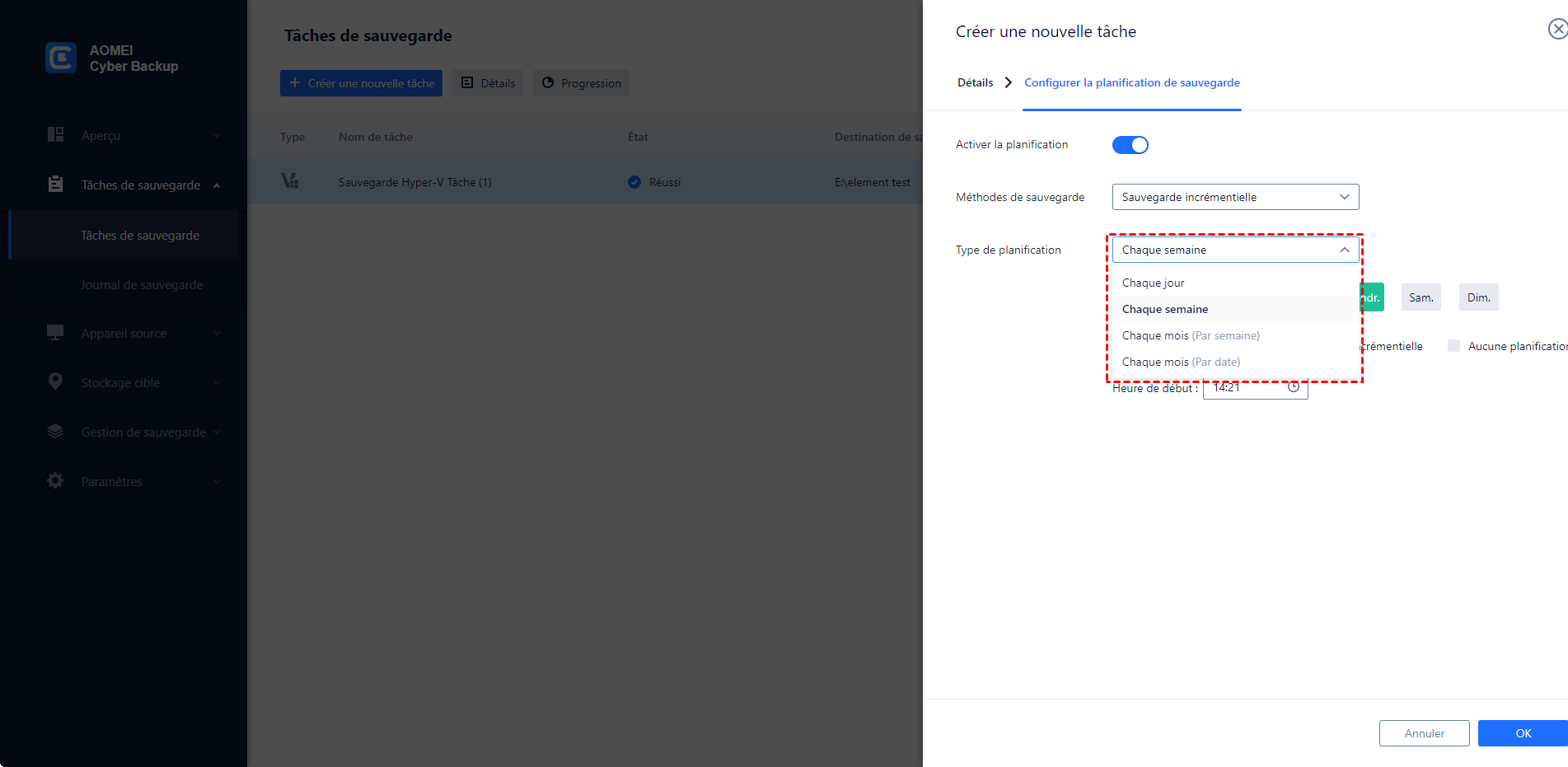This screenshot has height=767, width=1568.
Task: Click the Stockage cible location pin icon
Action: [55, 381]
